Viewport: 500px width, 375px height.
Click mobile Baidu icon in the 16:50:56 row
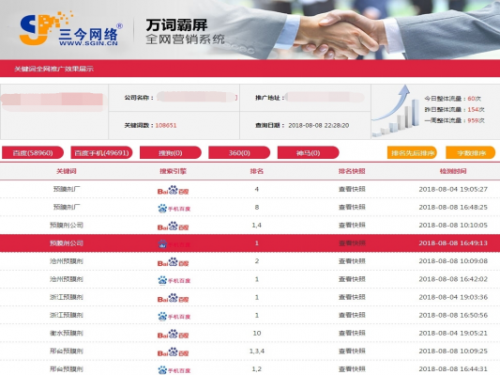pyautogui.click(x=174, y=316)
